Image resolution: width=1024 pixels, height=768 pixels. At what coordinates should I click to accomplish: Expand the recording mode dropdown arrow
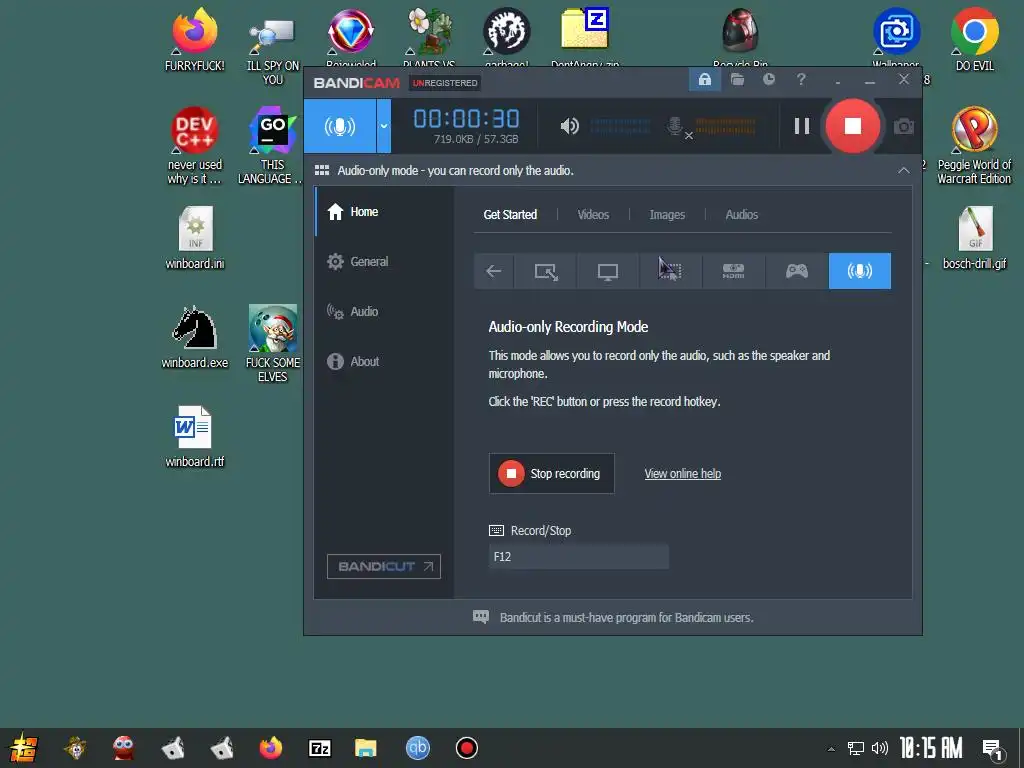(384, 126)
